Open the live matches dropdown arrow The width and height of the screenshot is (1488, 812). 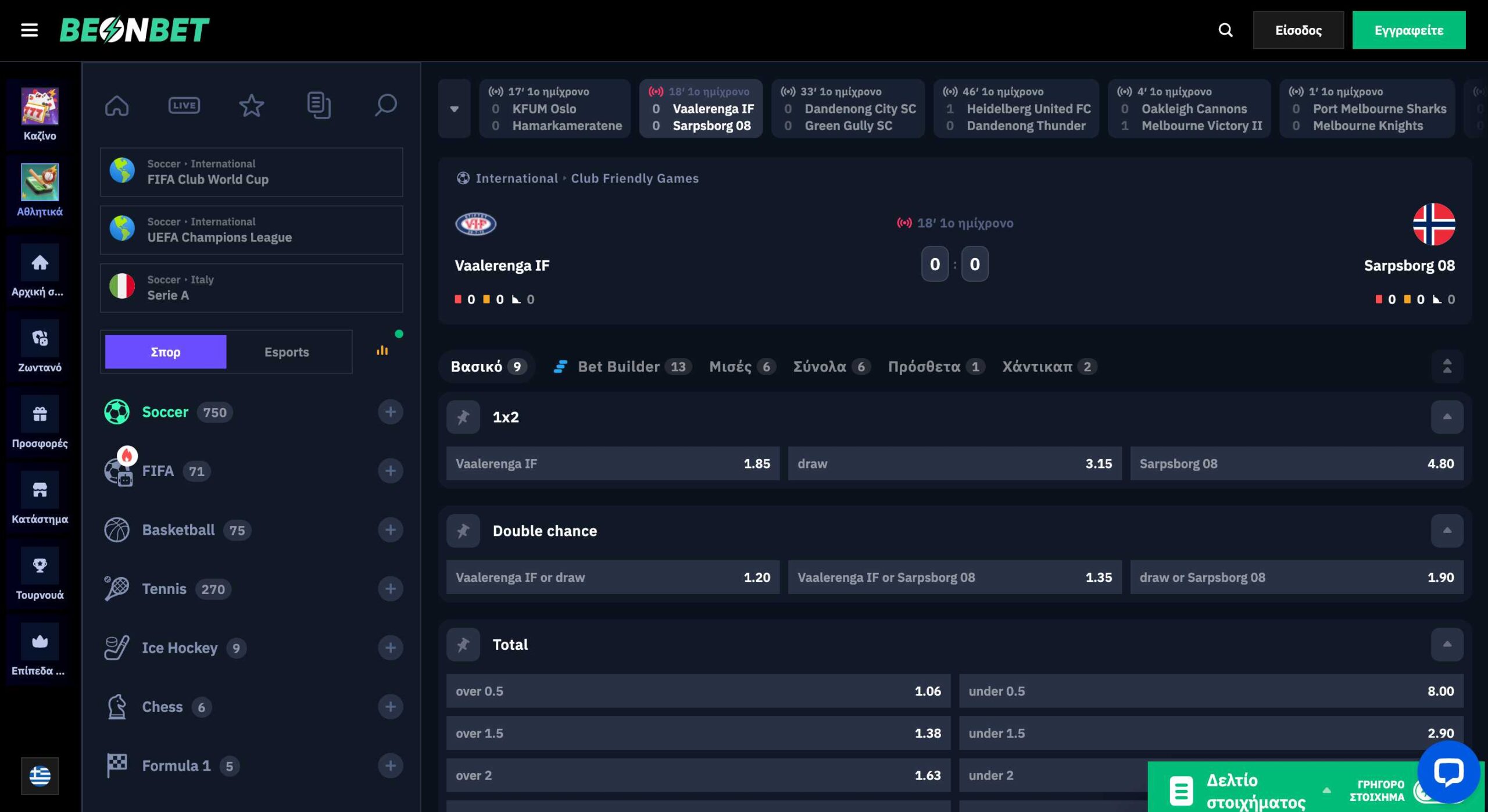(455, 109)
